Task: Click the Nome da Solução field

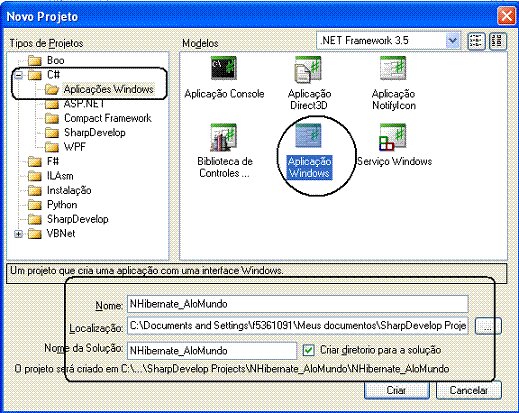Action: pos(212,351)
